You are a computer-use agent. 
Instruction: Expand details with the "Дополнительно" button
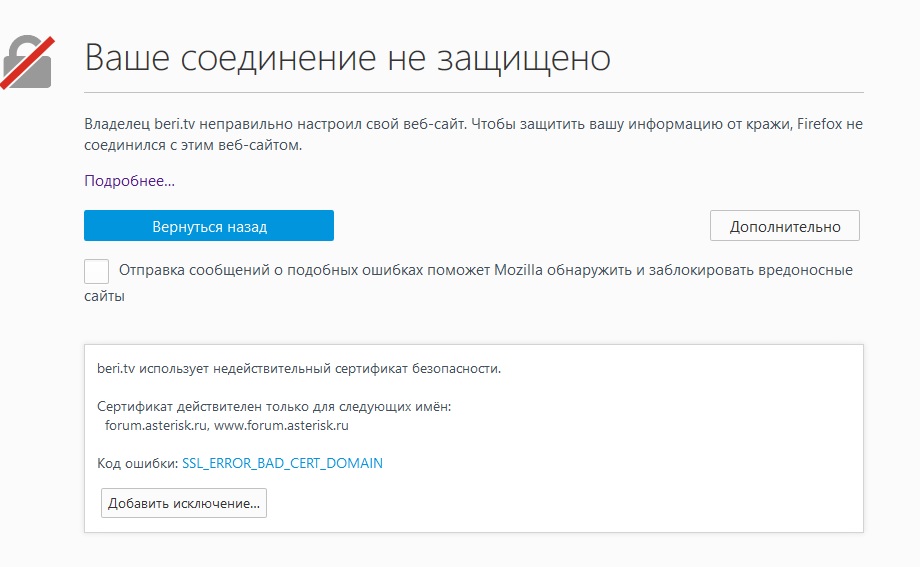(784, 226)
